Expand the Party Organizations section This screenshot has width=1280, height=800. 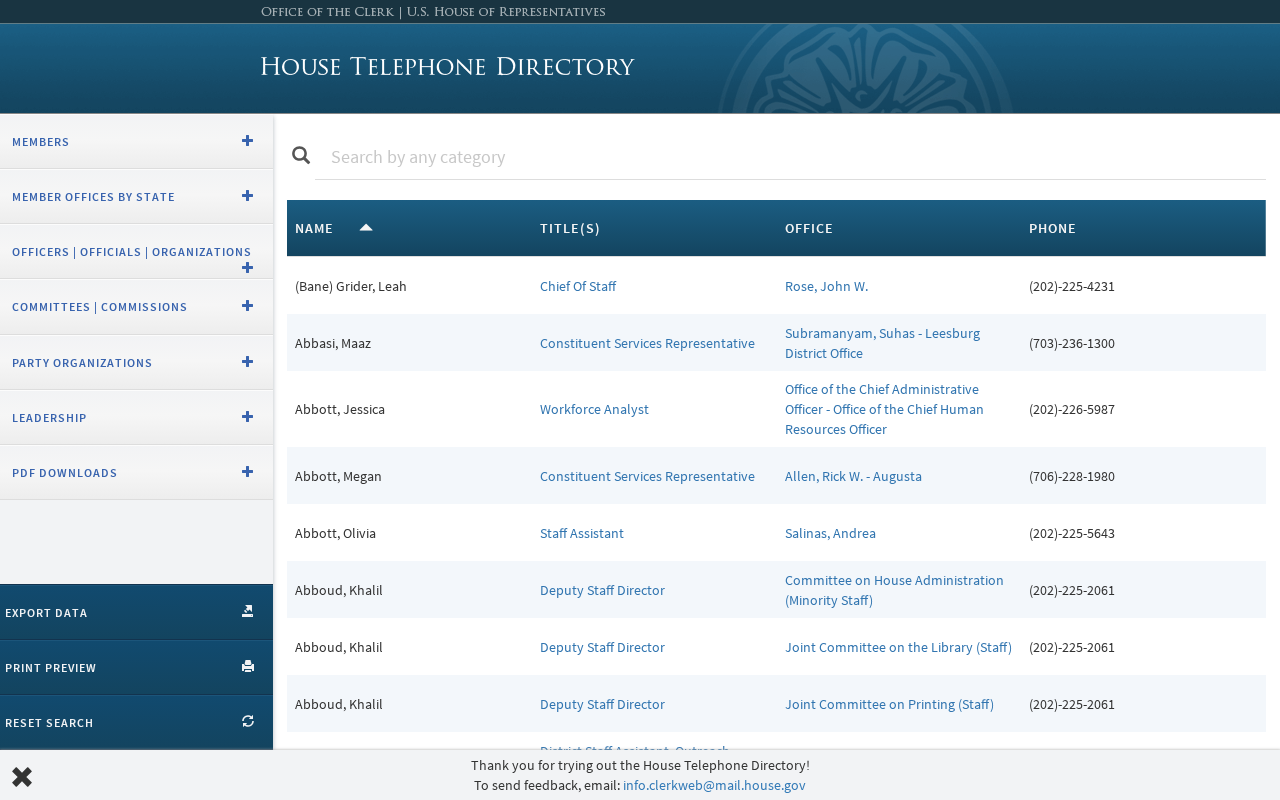click(247, 361)
